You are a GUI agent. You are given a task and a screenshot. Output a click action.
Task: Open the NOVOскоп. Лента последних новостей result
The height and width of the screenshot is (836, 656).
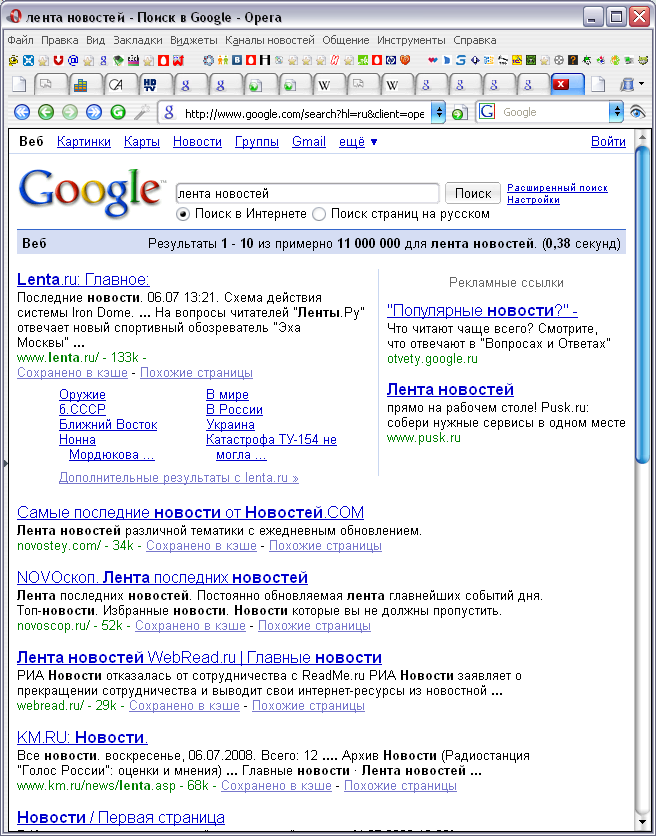tap(162, 577)
